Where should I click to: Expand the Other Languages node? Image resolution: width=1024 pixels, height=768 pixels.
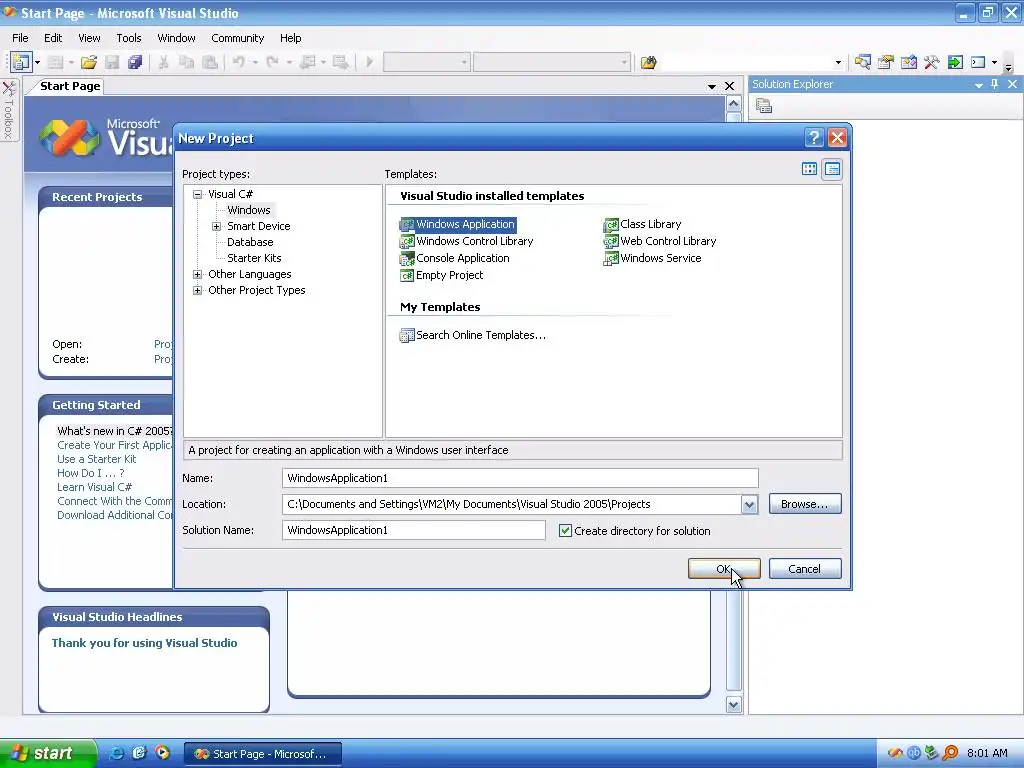[197, 274]
